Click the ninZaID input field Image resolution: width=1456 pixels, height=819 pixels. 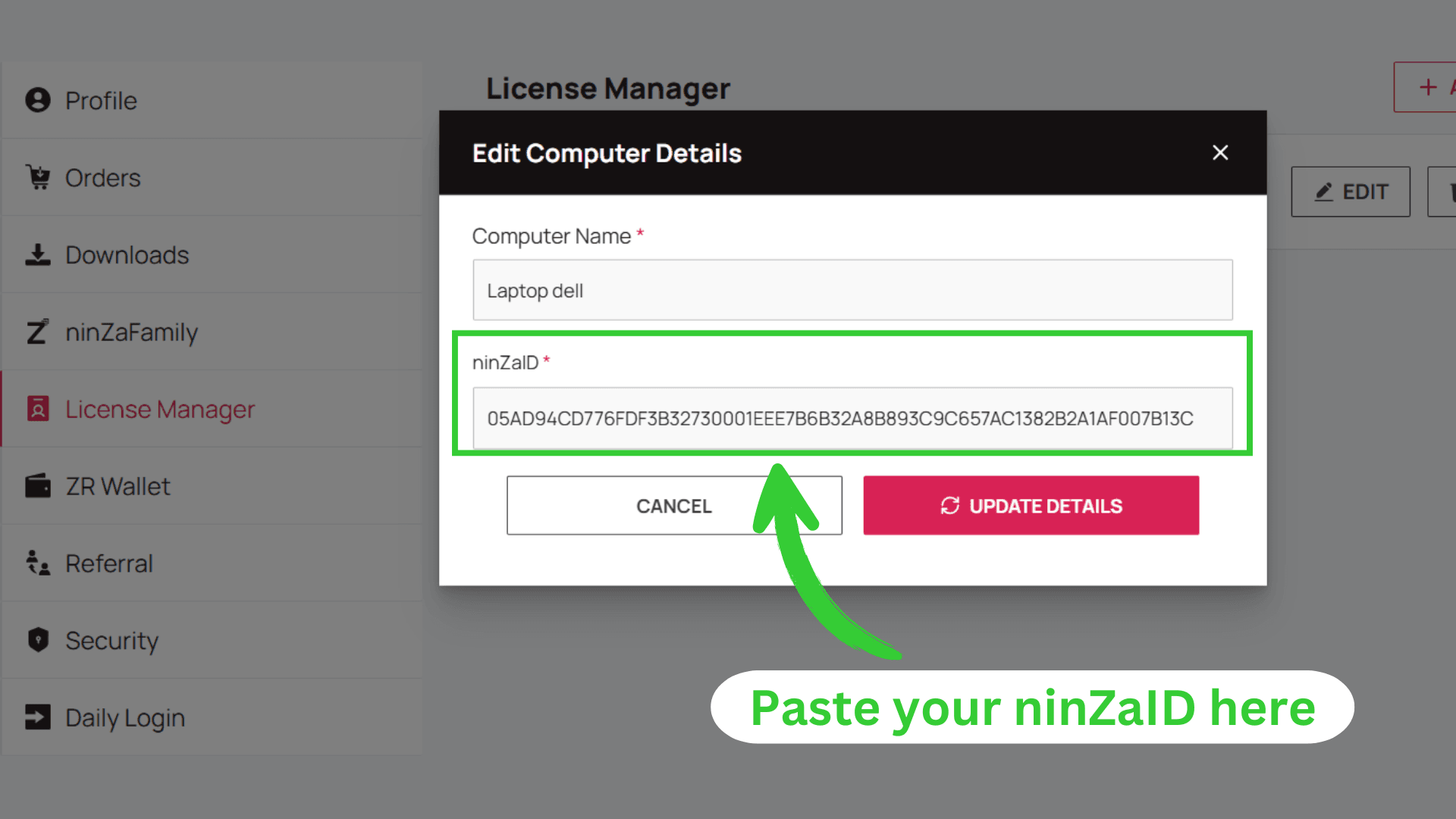point(852,419)
